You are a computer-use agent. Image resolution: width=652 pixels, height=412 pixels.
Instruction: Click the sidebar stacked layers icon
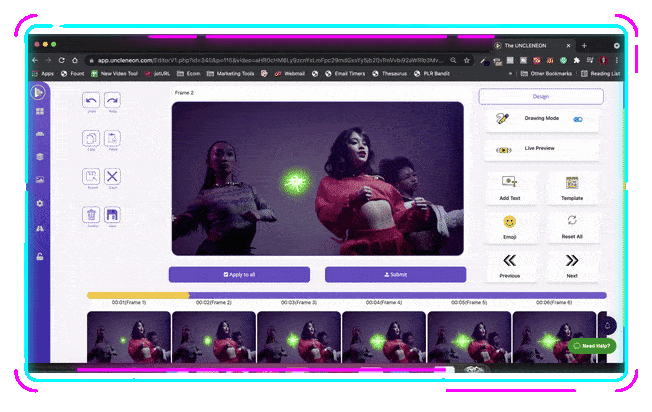pyautogui.click(x=40, y=157)
